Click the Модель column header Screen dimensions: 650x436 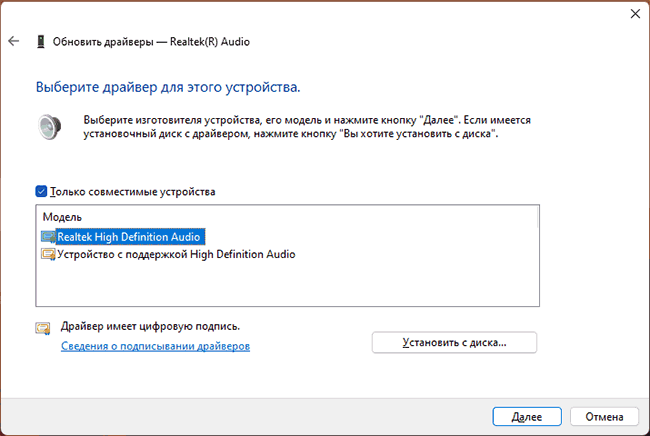[x=62, y=217]
